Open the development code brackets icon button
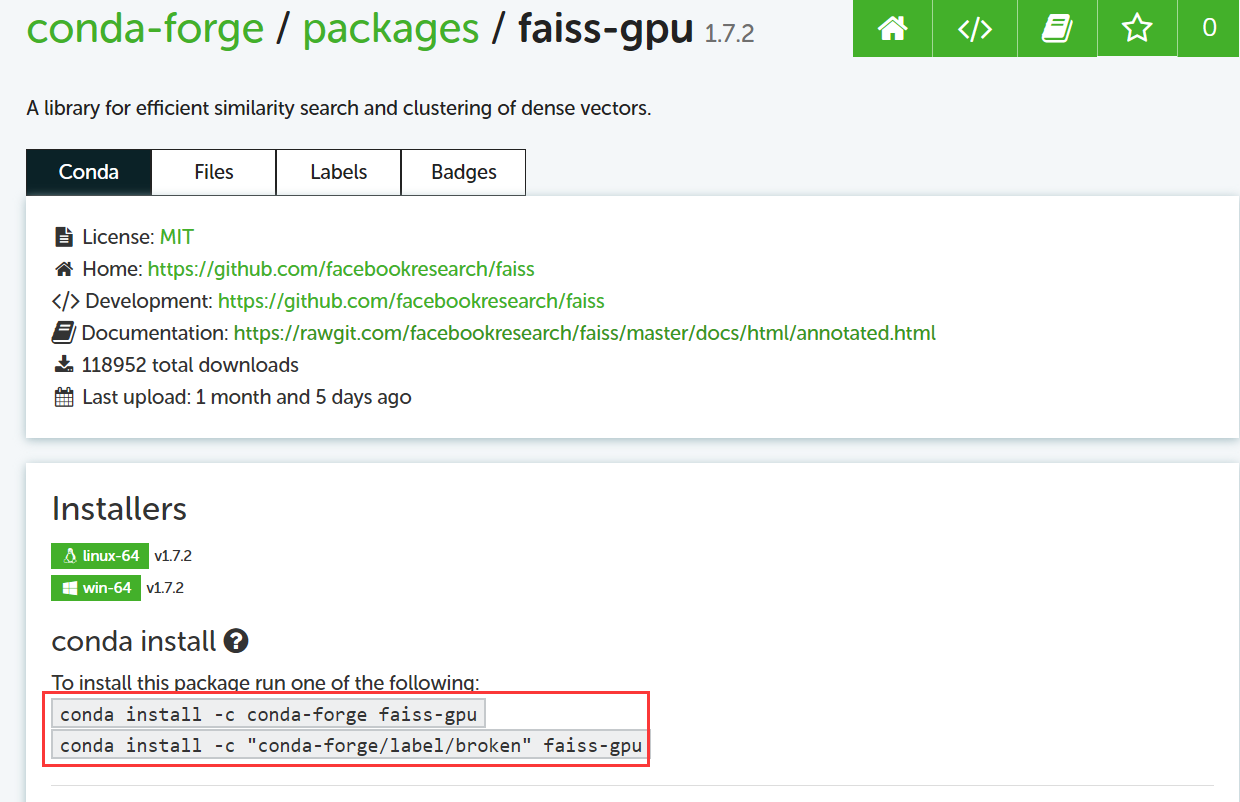Viewport: 1240px width, 802px height. tap(975, 28)
